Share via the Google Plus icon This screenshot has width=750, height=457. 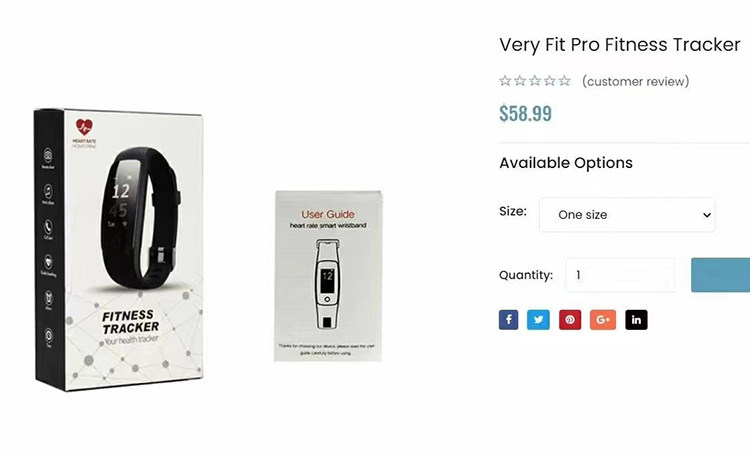coord(603,320)
